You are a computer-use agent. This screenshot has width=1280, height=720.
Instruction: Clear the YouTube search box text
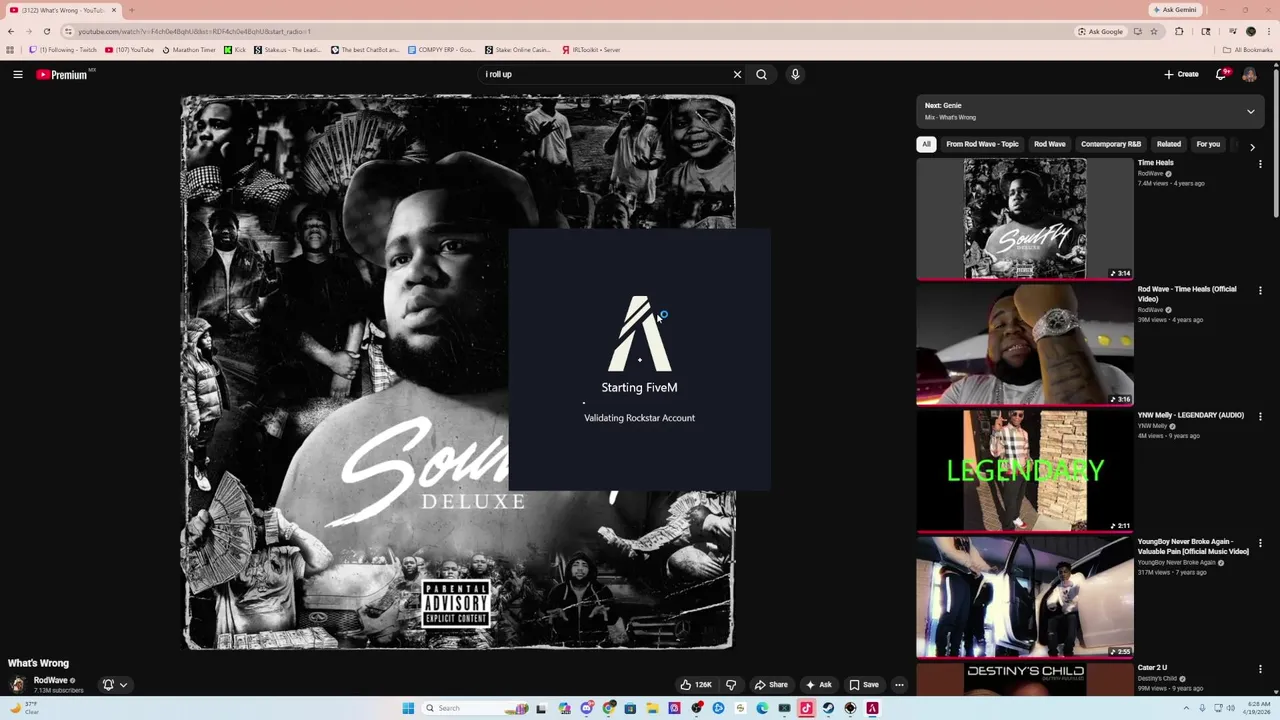[x=737, y=74]
